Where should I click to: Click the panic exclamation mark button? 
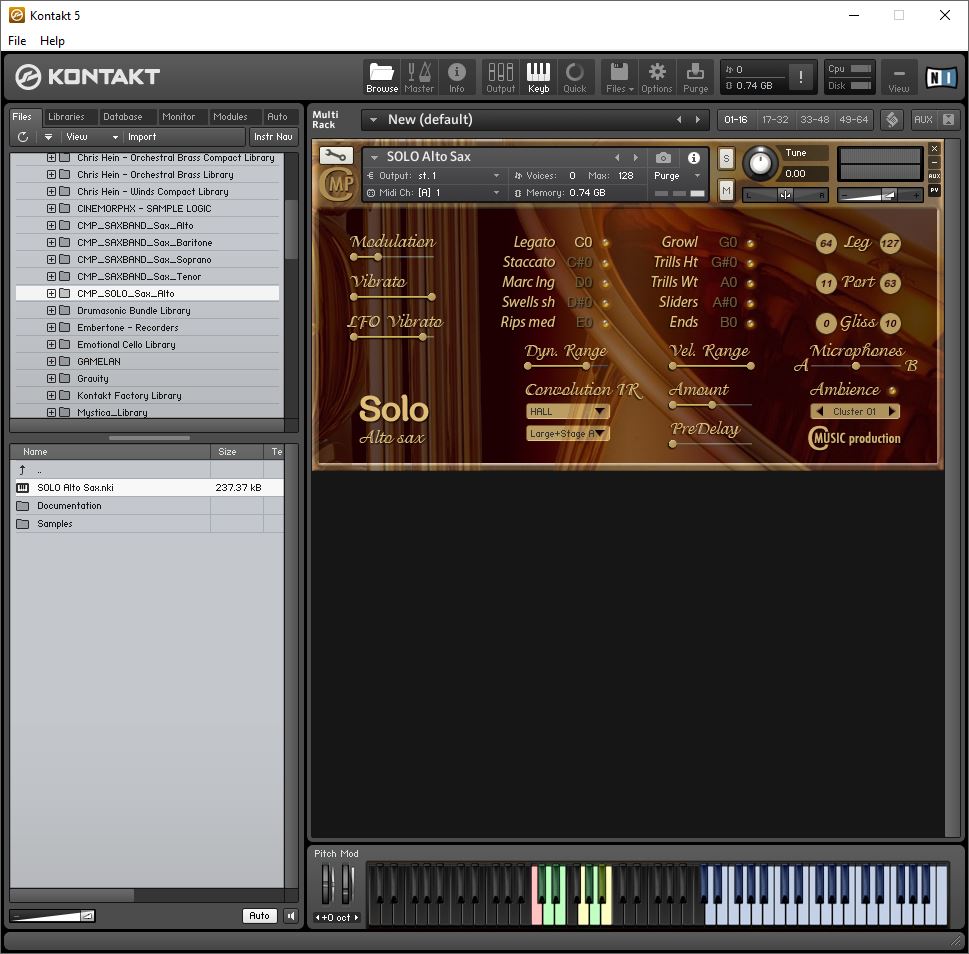(801, 77)
